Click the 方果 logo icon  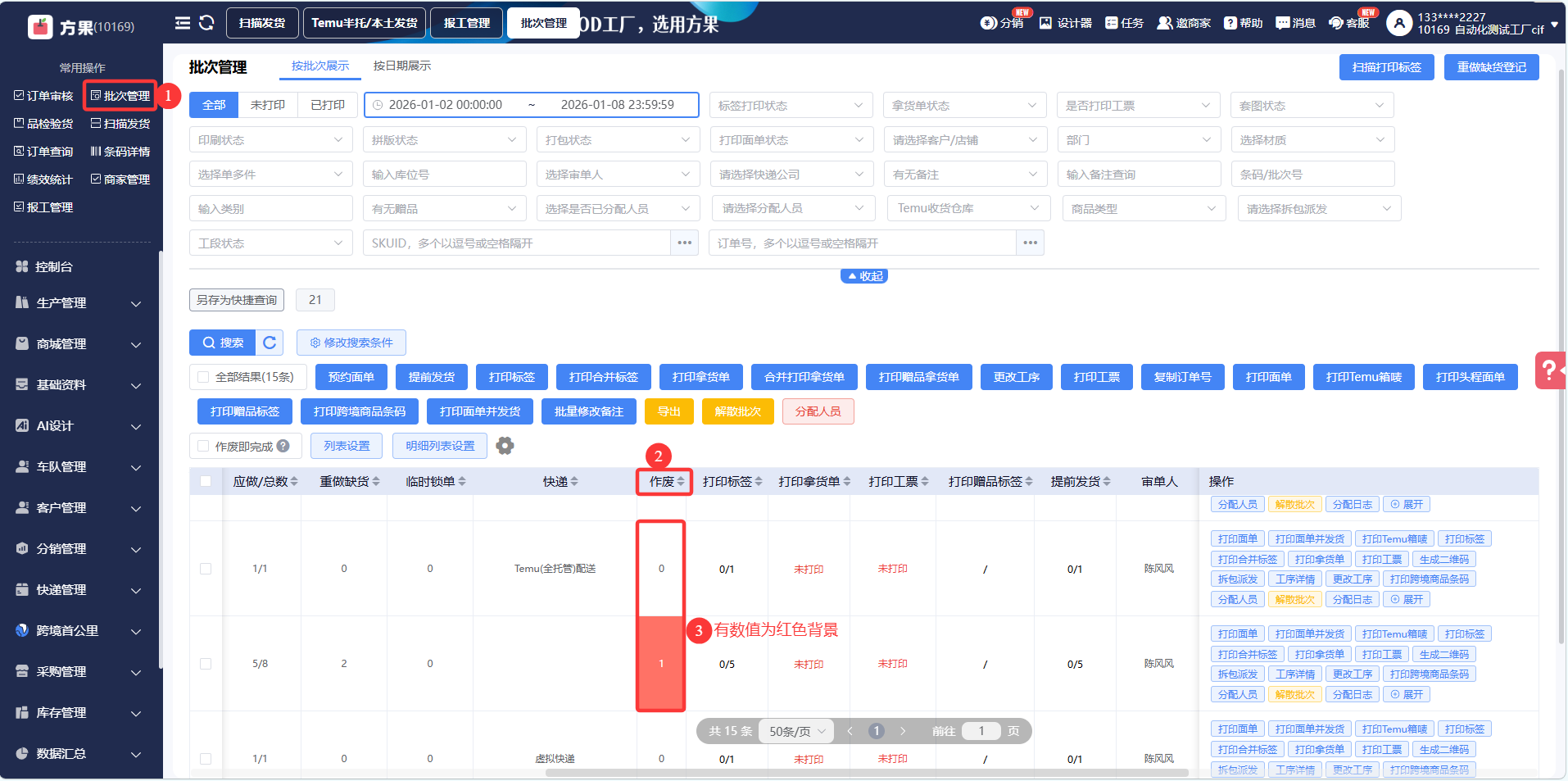[40, 27]
